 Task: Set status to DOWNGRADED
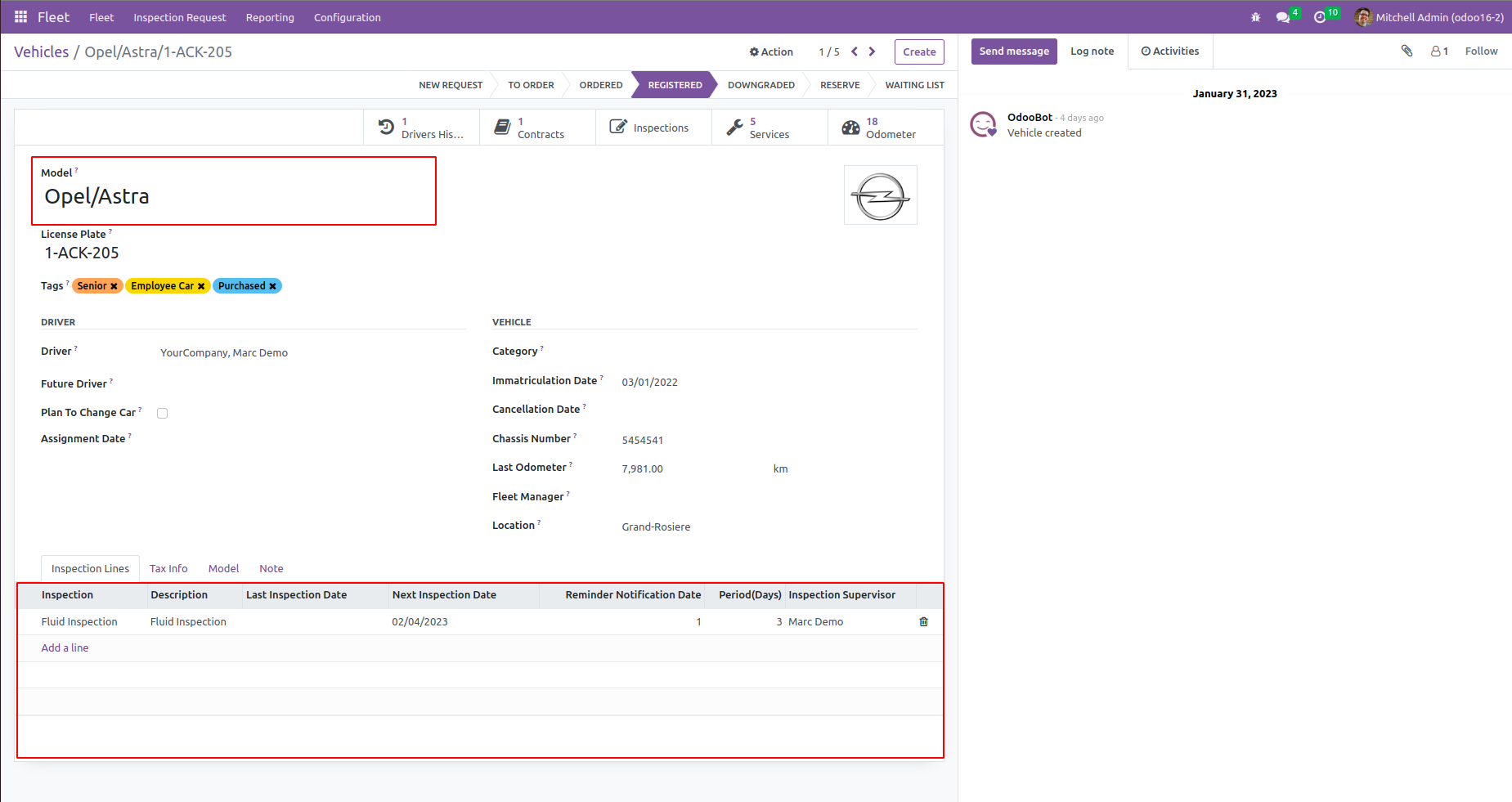tap(761, 85)
